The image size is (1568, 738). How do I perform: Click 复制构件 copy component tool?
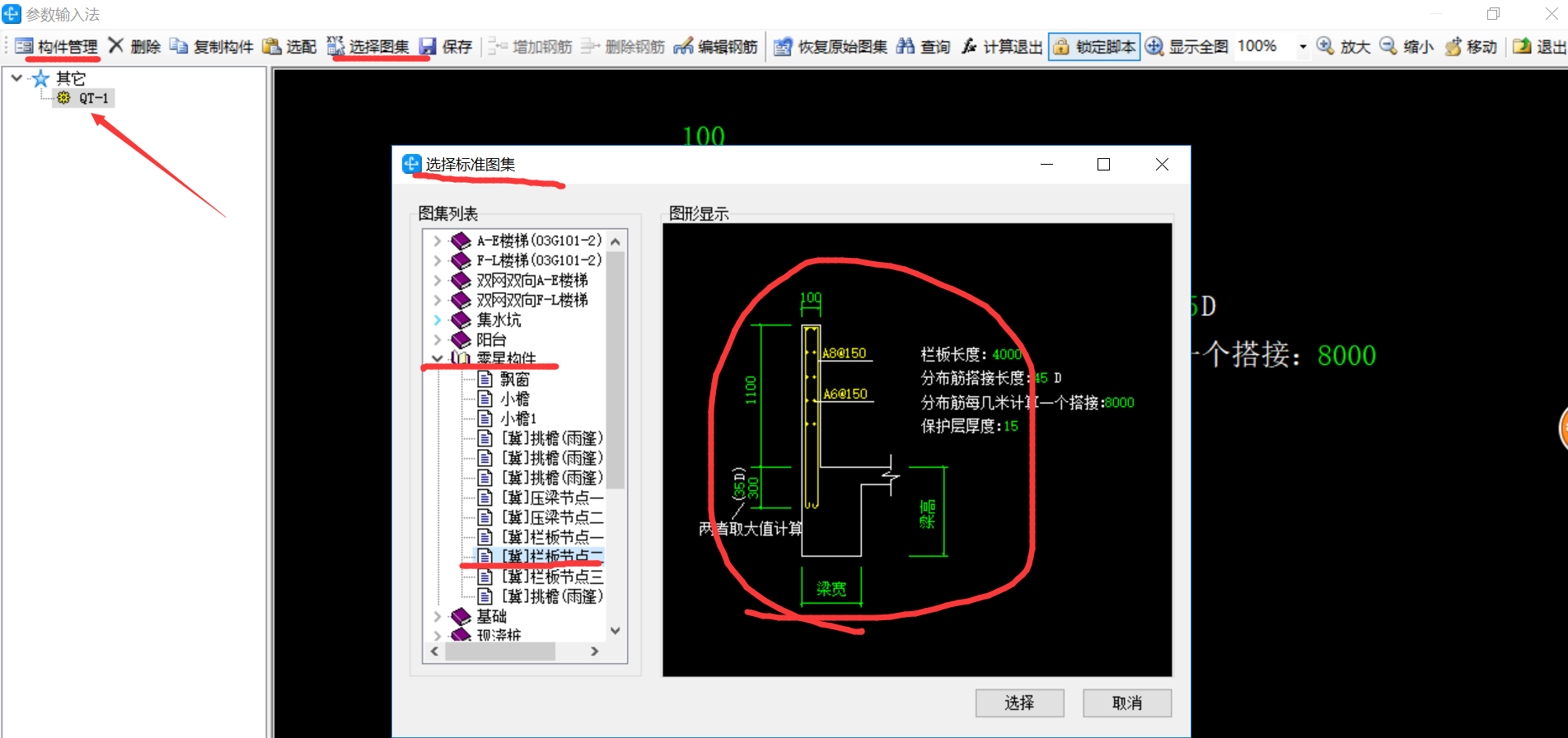pyautogui.click(x=211, y=46)
